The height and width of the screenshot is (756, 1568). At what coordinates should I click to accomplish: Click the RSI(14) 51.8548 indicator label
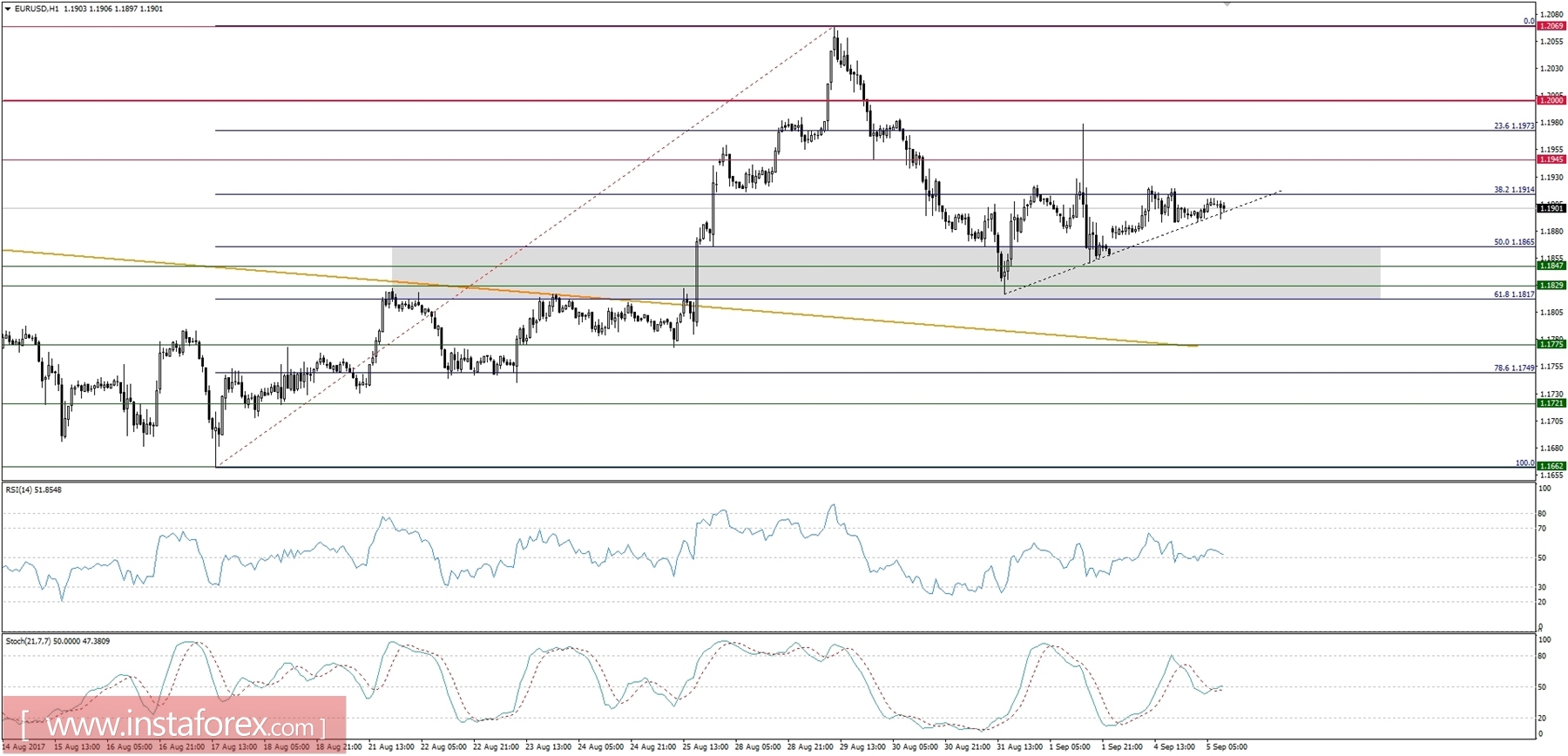(x=34, y=489)
